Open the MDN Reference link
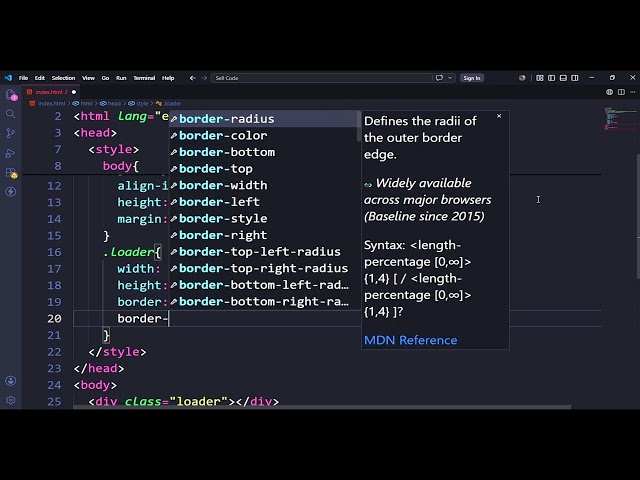 410,340
